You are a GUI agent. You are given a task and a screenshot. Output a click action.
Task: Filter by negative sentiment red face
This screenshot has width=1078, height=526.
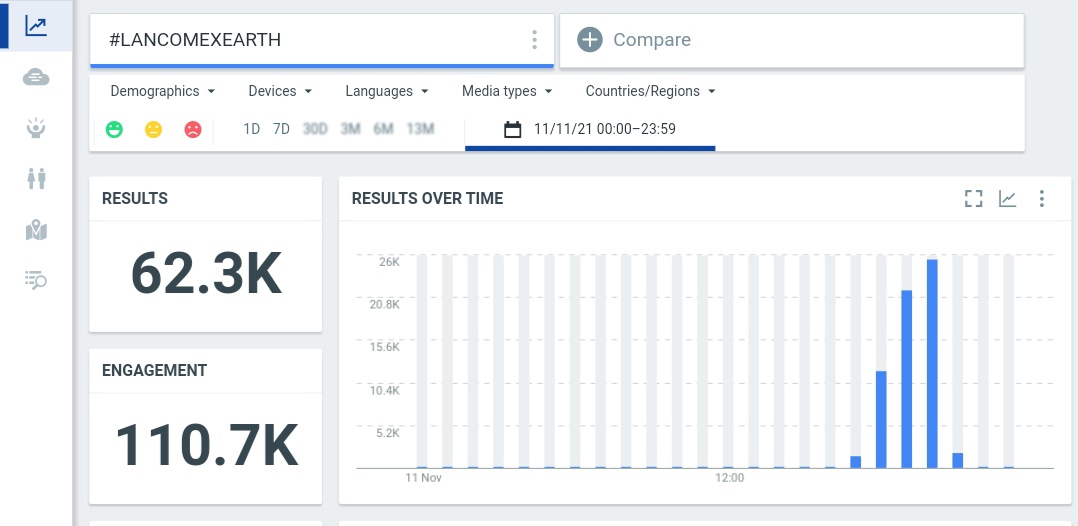tap(192, 129)
